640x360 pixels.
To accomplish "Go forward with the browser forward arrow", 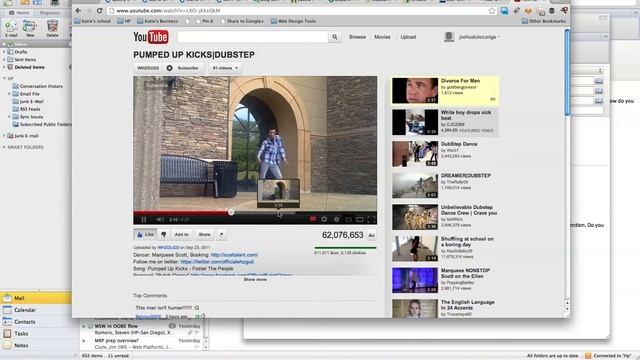I will click(89, 11).
